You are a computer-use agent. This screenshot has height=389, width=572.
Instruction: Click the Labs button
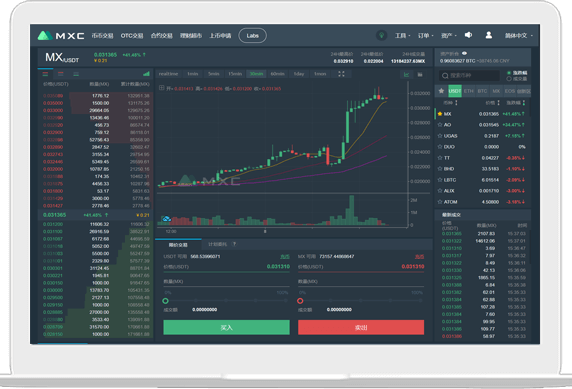pos(252,35)
